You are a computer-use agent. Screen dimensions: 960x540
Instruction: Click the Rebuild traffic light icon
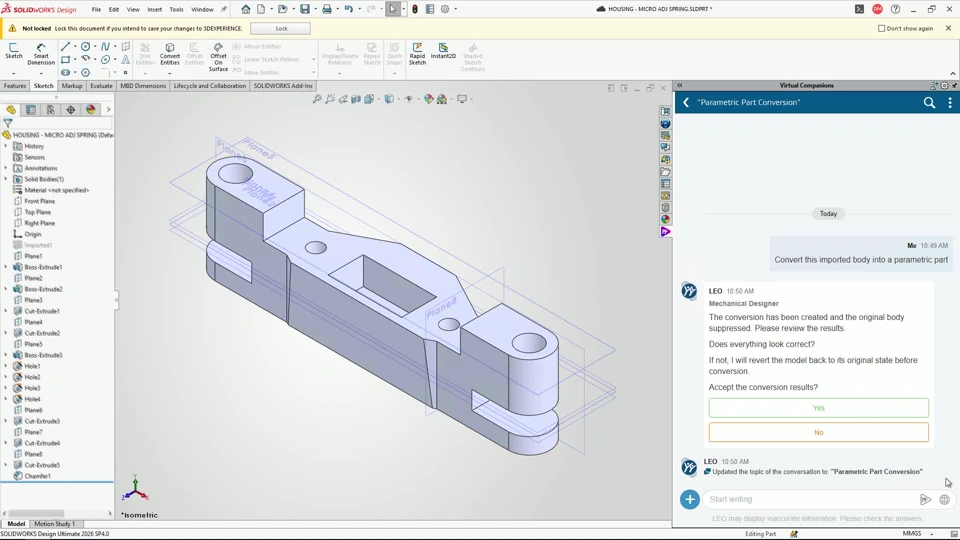[414, 9]
